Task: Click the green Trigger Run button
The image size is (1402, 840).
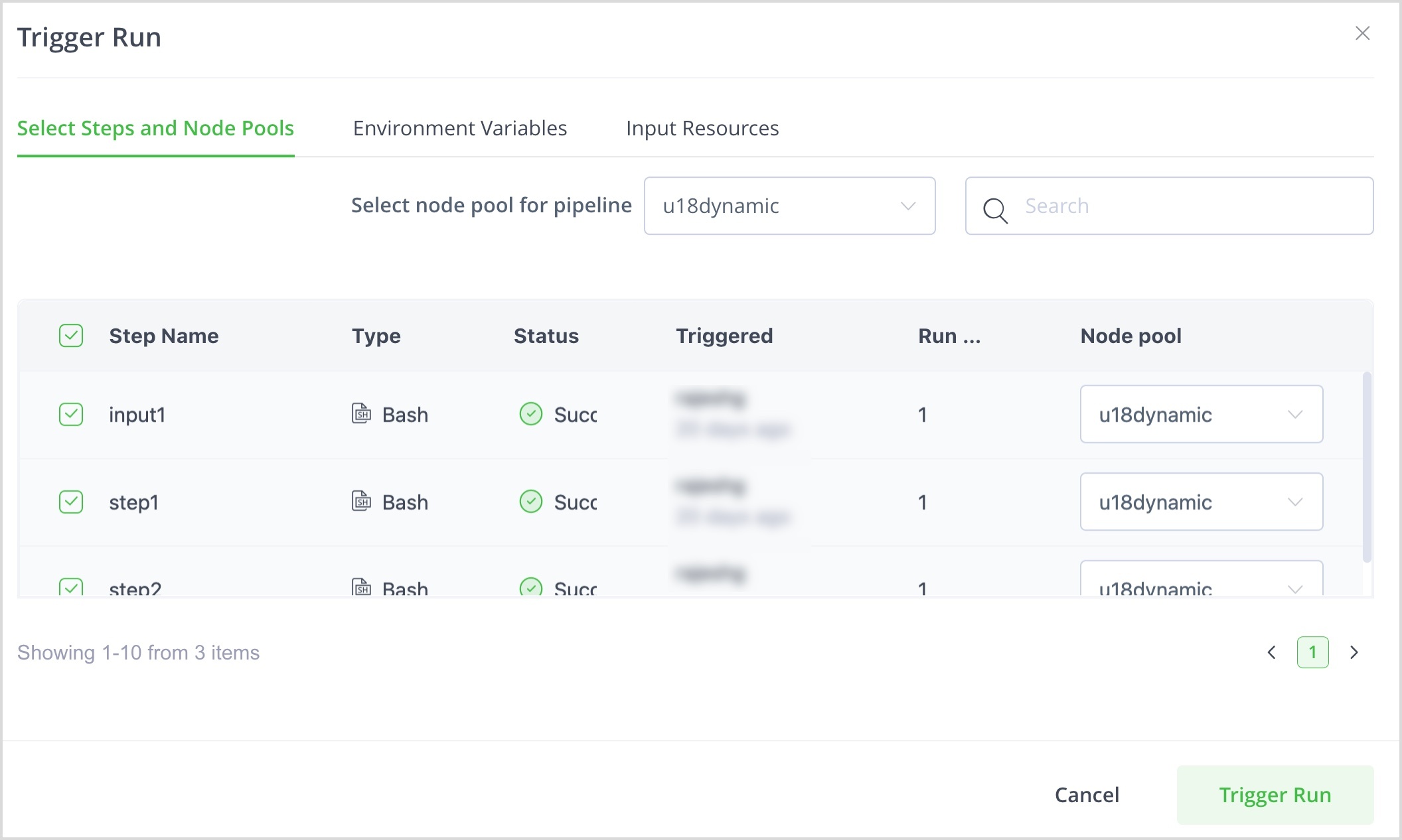Action: 1275,794
